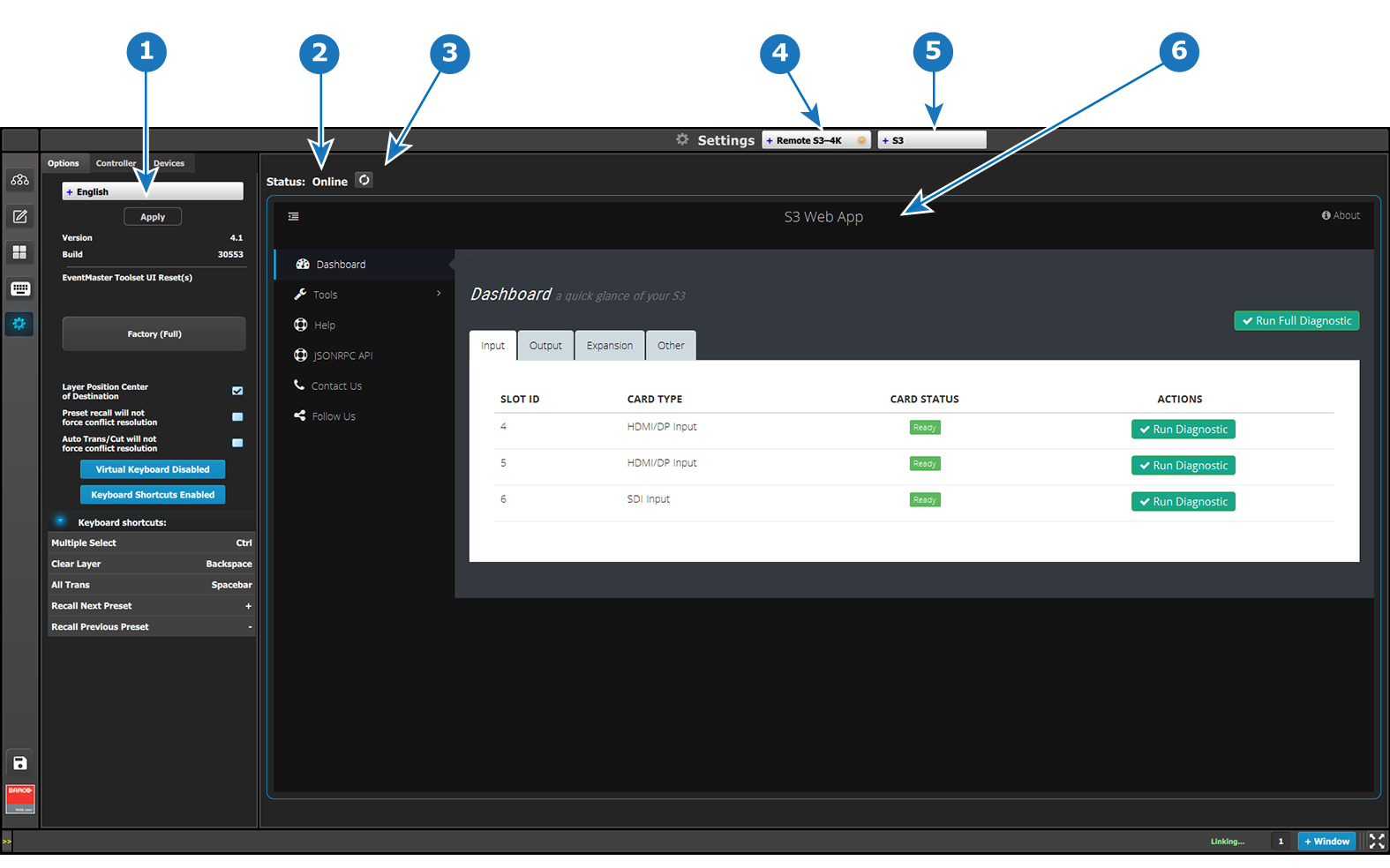Click the Ready status badge for slot 6
The width and height of the screenshot is (1390, 868).
[x=925, y=500]
